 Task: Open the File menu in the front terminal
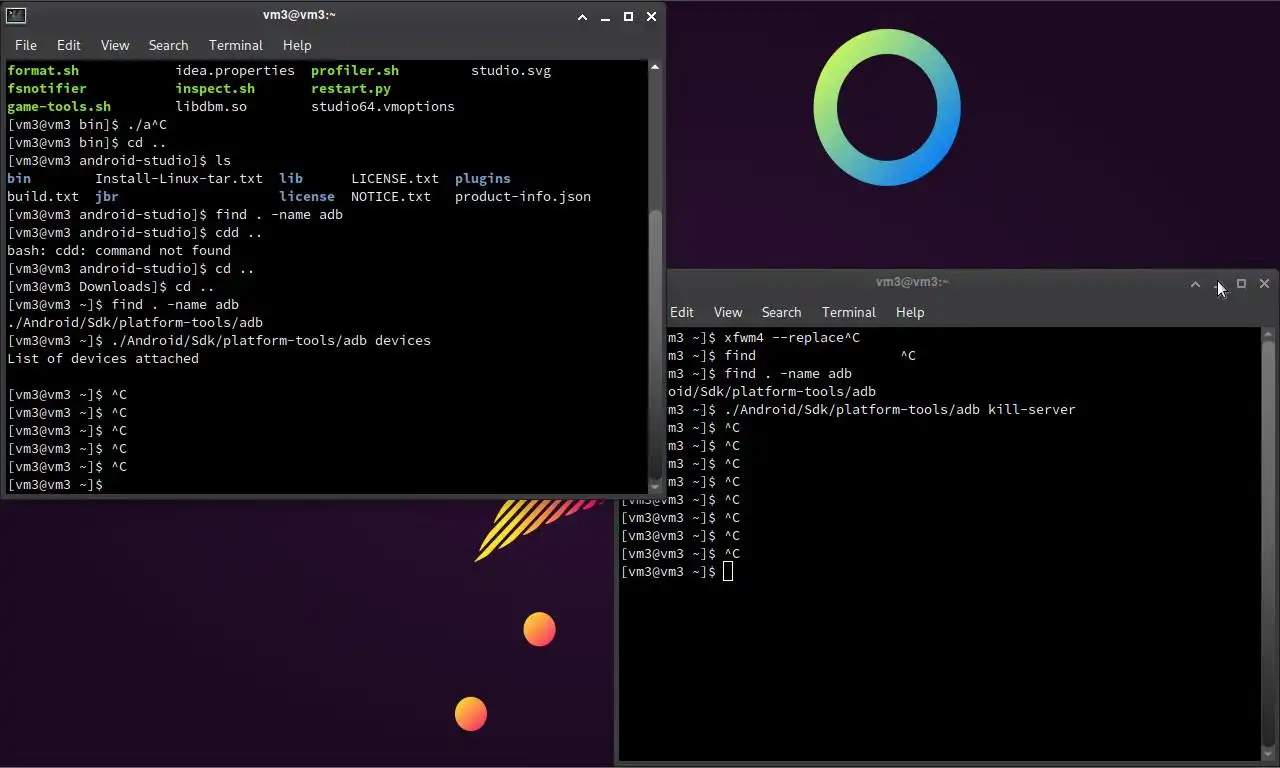tap(26, 45)
